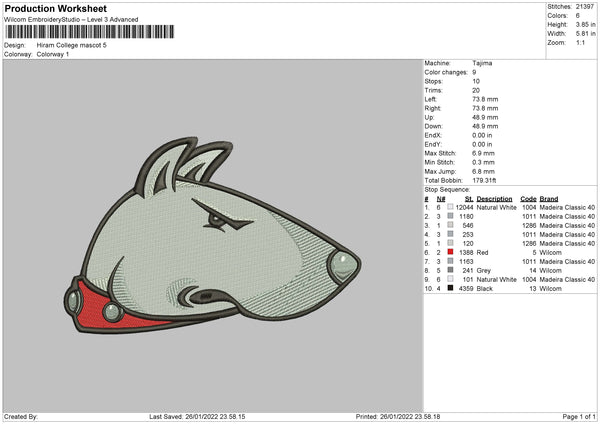Click the color swatch beside 1180 stitches
600x424 pixels.
[450, 216]
